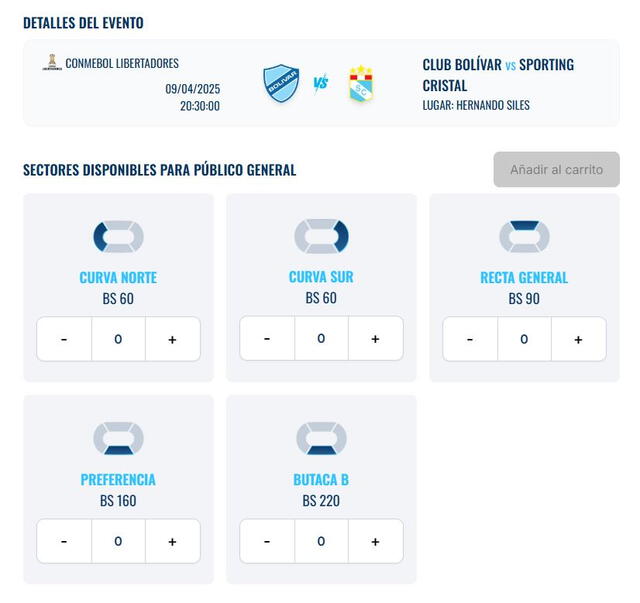Click the CONMEBOL Libertadores trophy logo
Screen dimensions: 640x603
pyautogui.click(x=52, y=63)
